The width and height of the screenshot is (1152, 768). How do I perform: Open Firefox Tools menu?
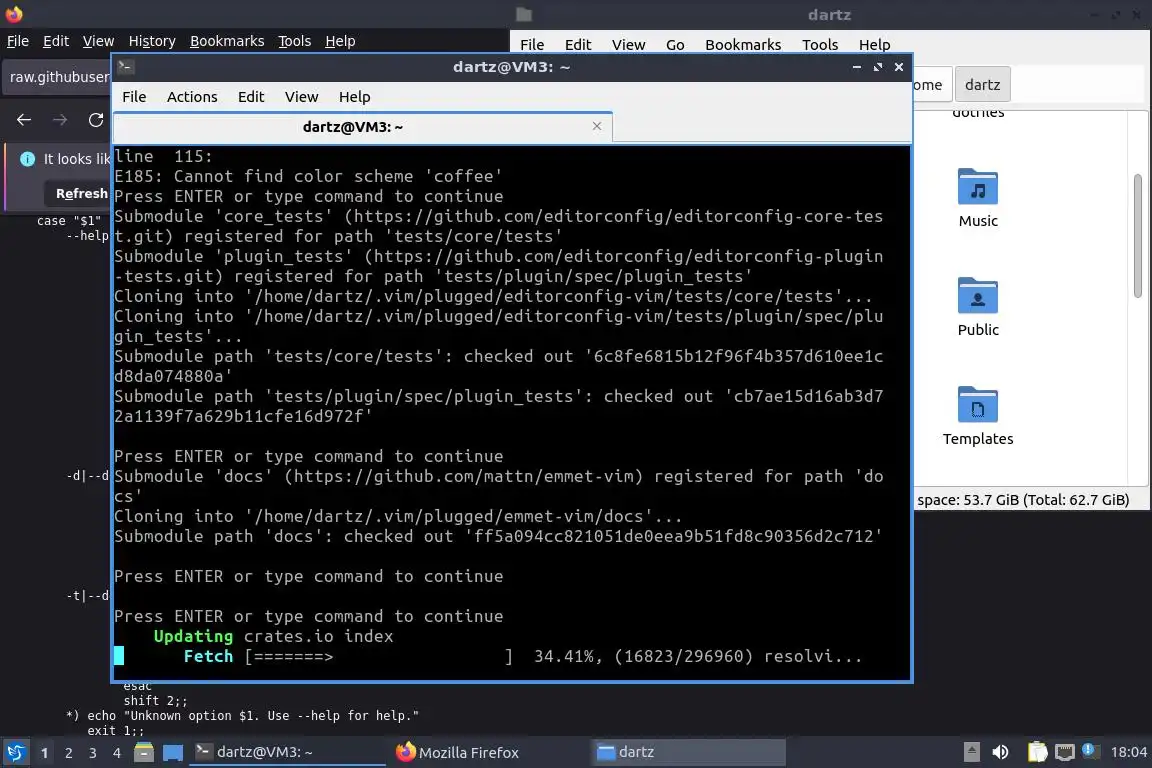pyautogui.click(x=295, y=41)
